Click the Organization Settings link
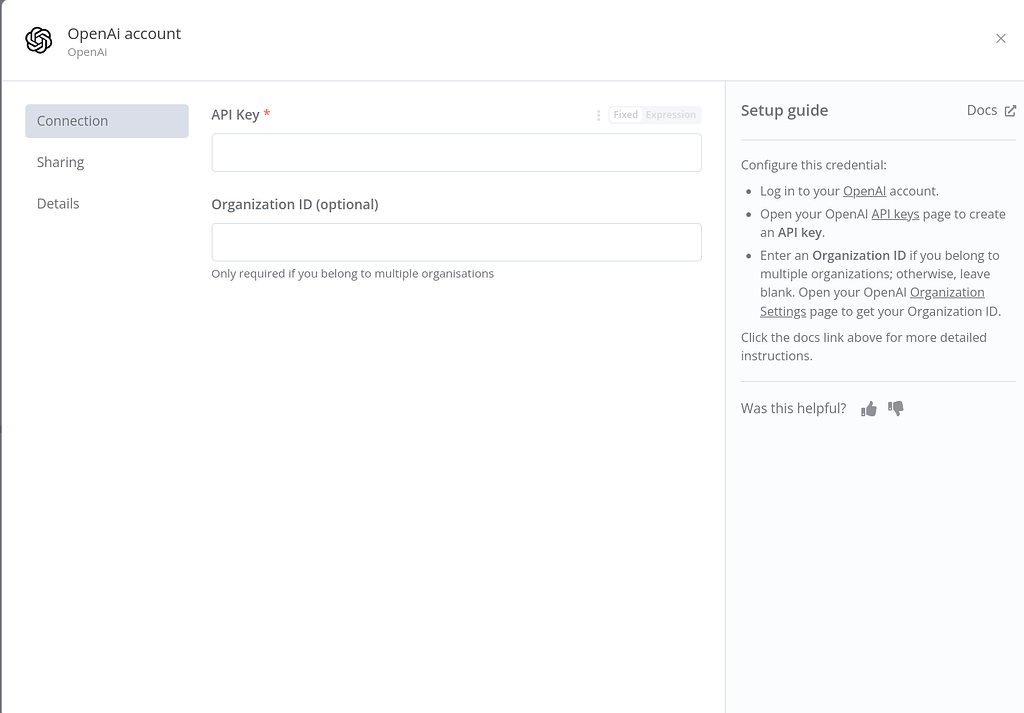Viewport: 1024px width, 713px height. [947, 292]
